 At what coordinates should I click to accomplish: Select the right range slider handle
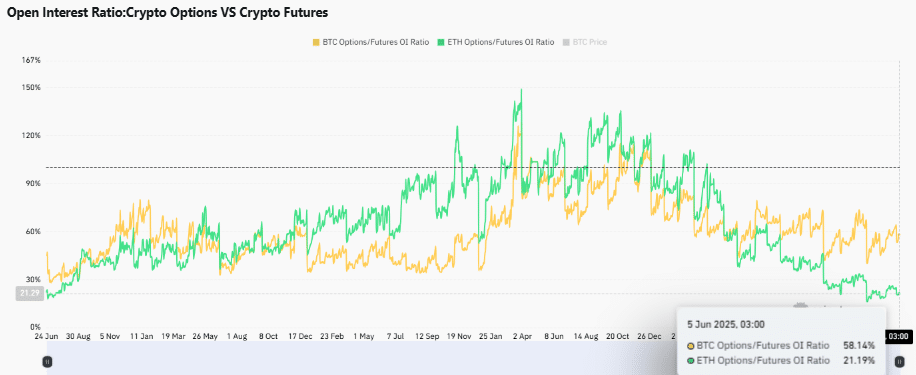[900, 362]
